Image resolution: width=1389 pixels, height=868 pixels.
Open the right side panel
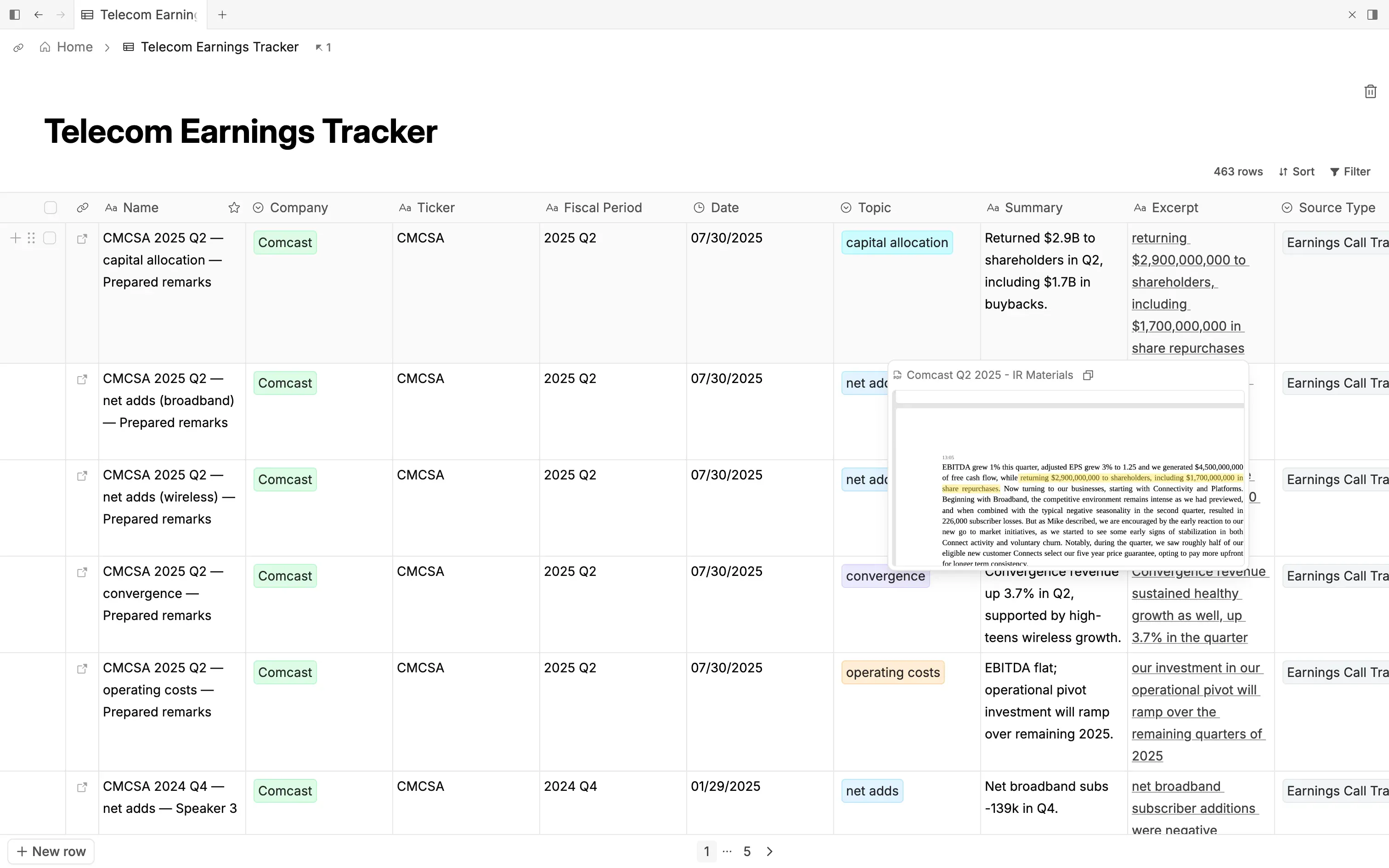pos(1373,14)
